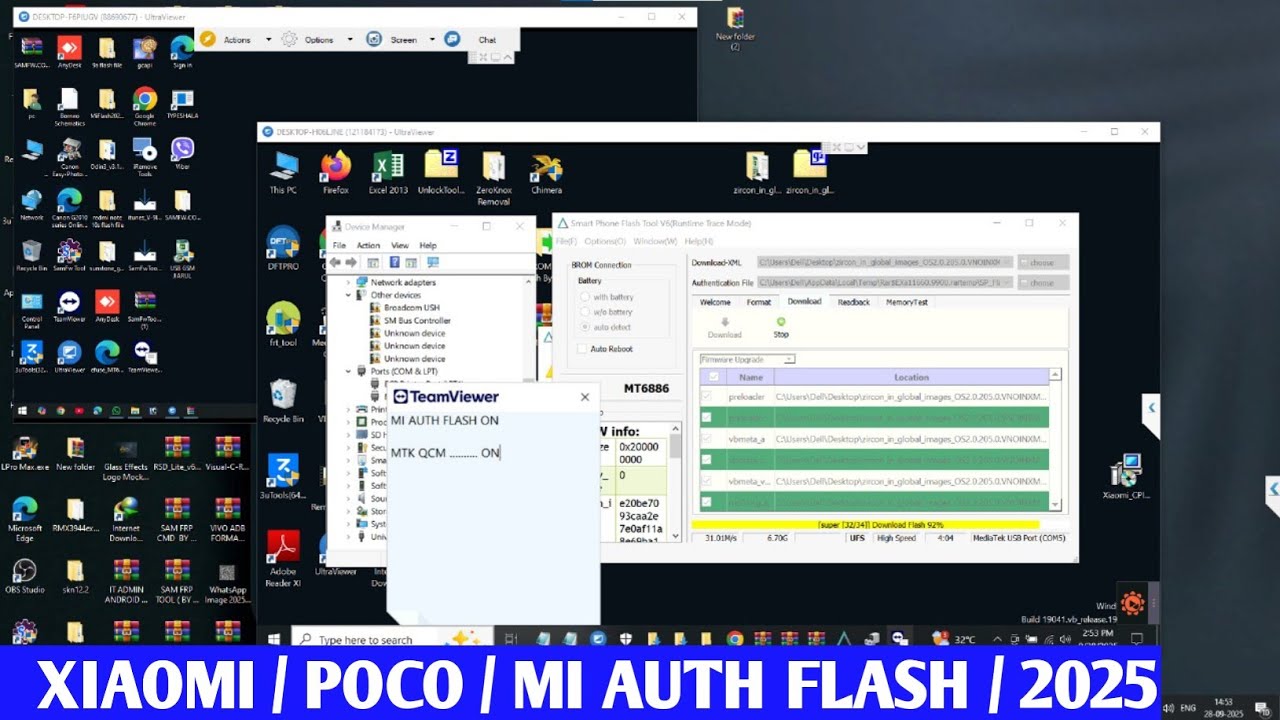Collapse Ports (COM & LPT) node

[349, 371]
